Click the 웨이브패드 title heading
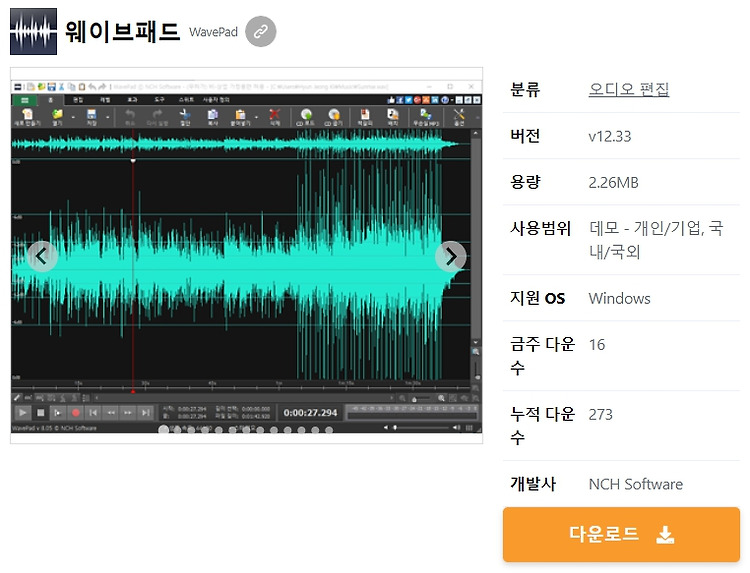This screenshot has height=573, width=750. point(122,32)
